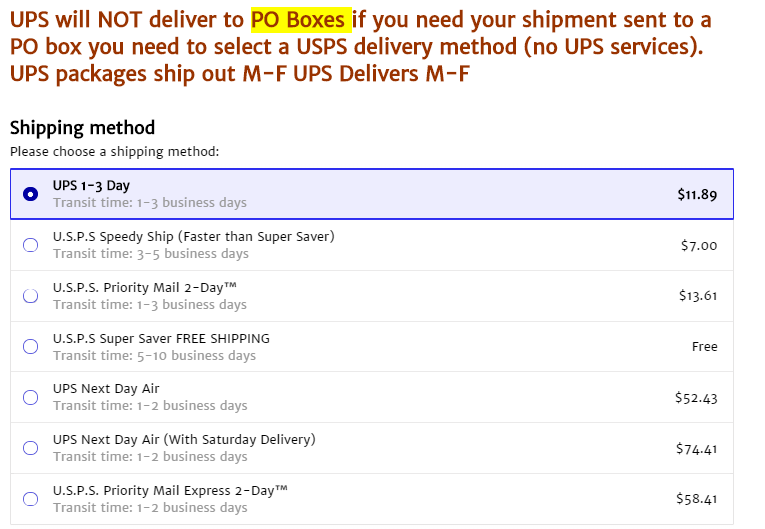Screen dimensions: 765x529
Task: Click the Shipping method heading
Action: 82,128
